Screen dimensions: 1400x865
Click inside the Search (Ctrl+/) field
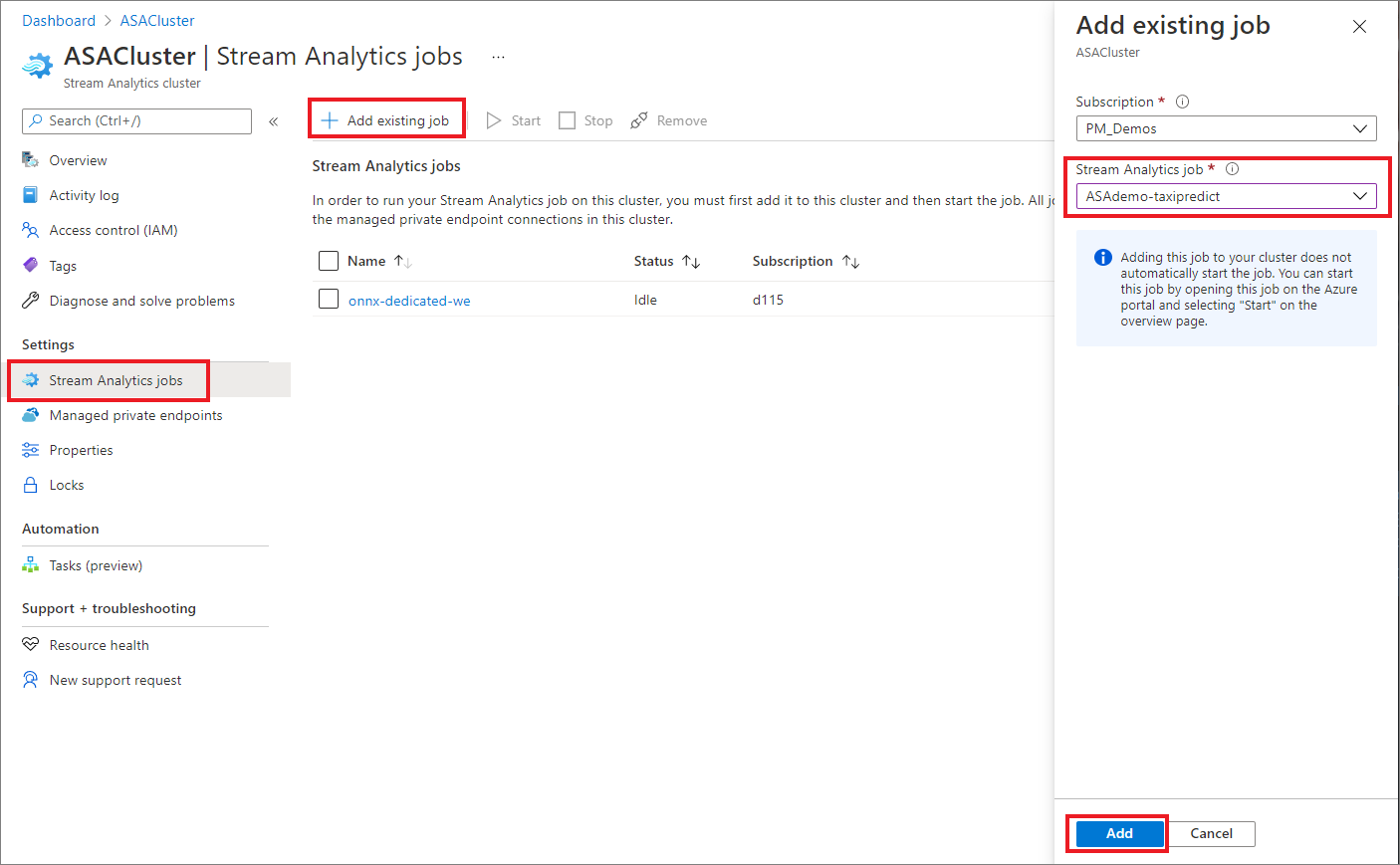pos(136,120)
